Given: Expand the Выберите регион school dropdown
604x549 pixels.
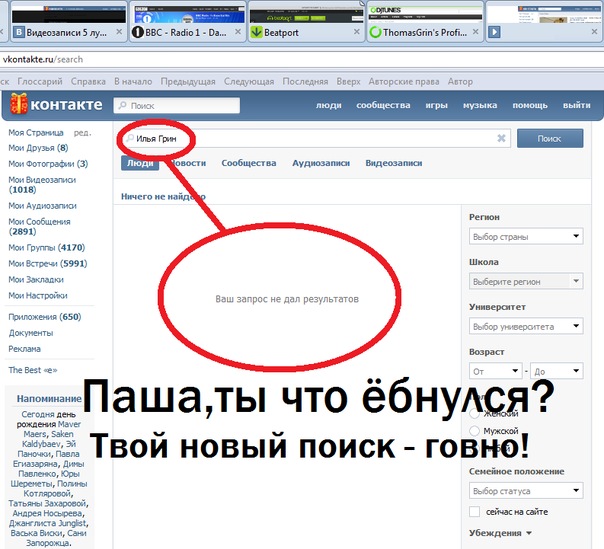Looking at the screenshot, I should [526, 281].
